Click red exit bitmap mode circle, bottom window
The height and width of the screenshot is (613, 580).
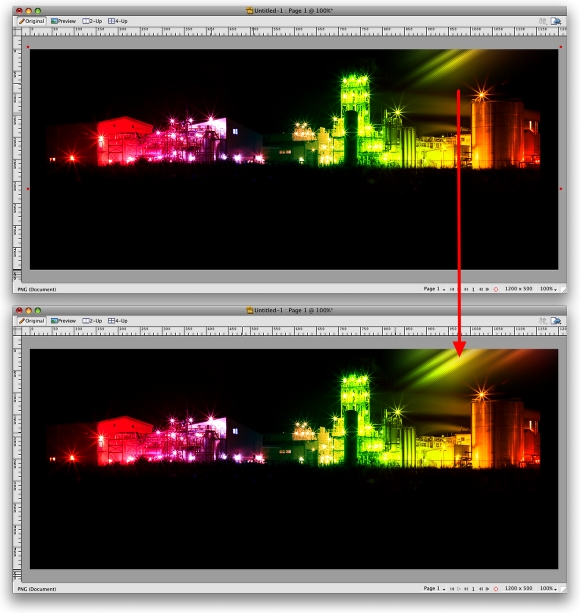496,589
